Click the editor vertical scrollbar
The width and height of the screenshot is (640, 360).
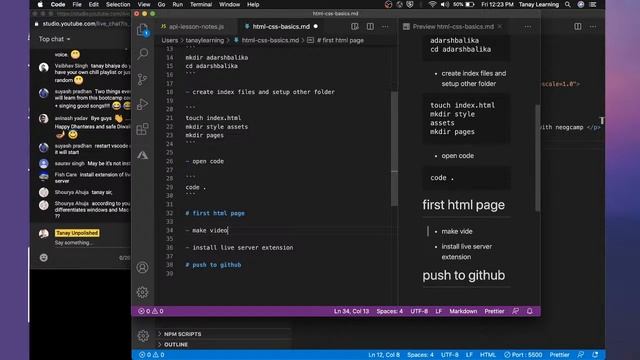point(394,149)
